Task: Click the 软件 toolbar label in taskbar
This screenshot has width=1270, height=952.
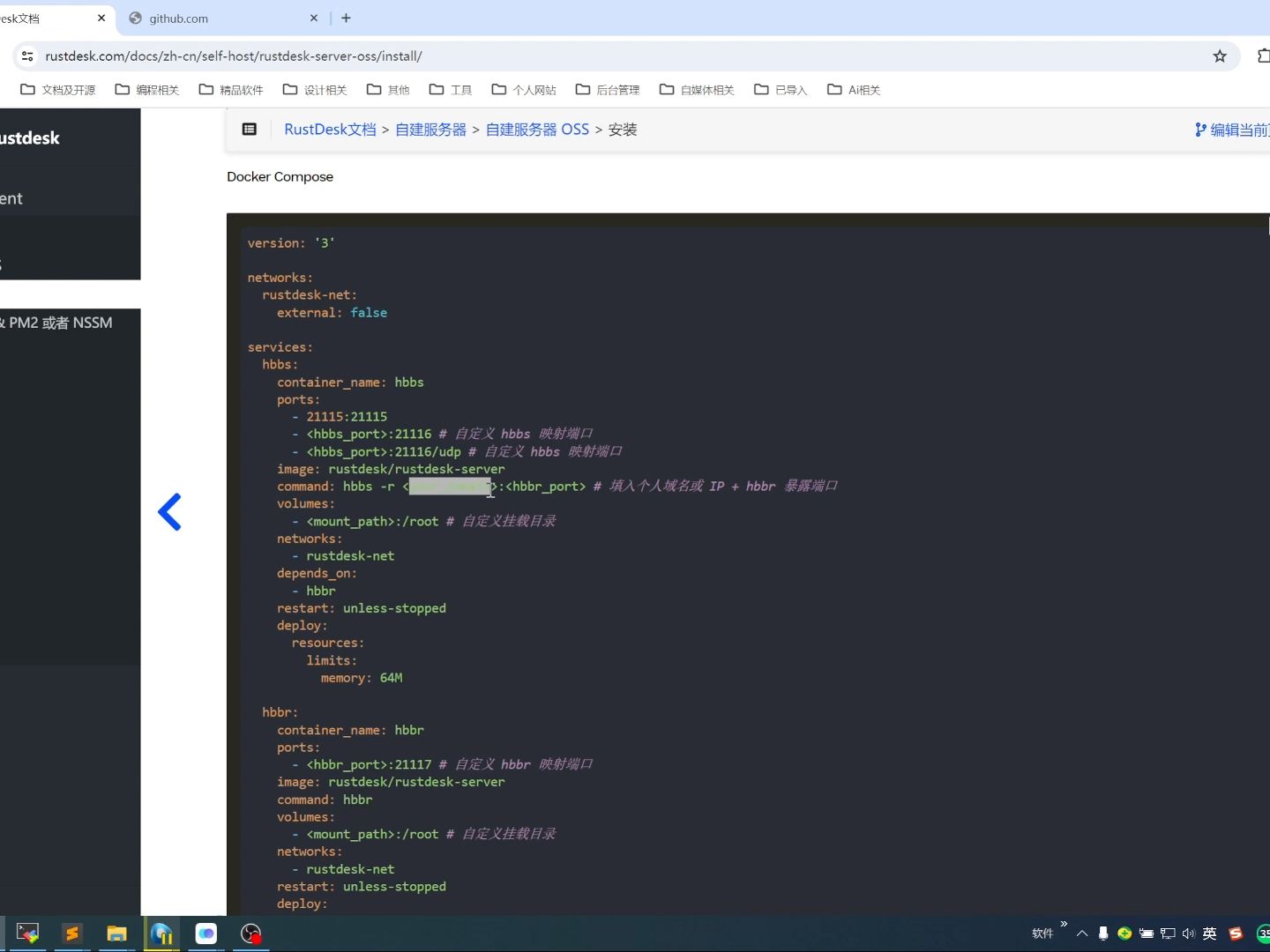Action: [1042, 933]
